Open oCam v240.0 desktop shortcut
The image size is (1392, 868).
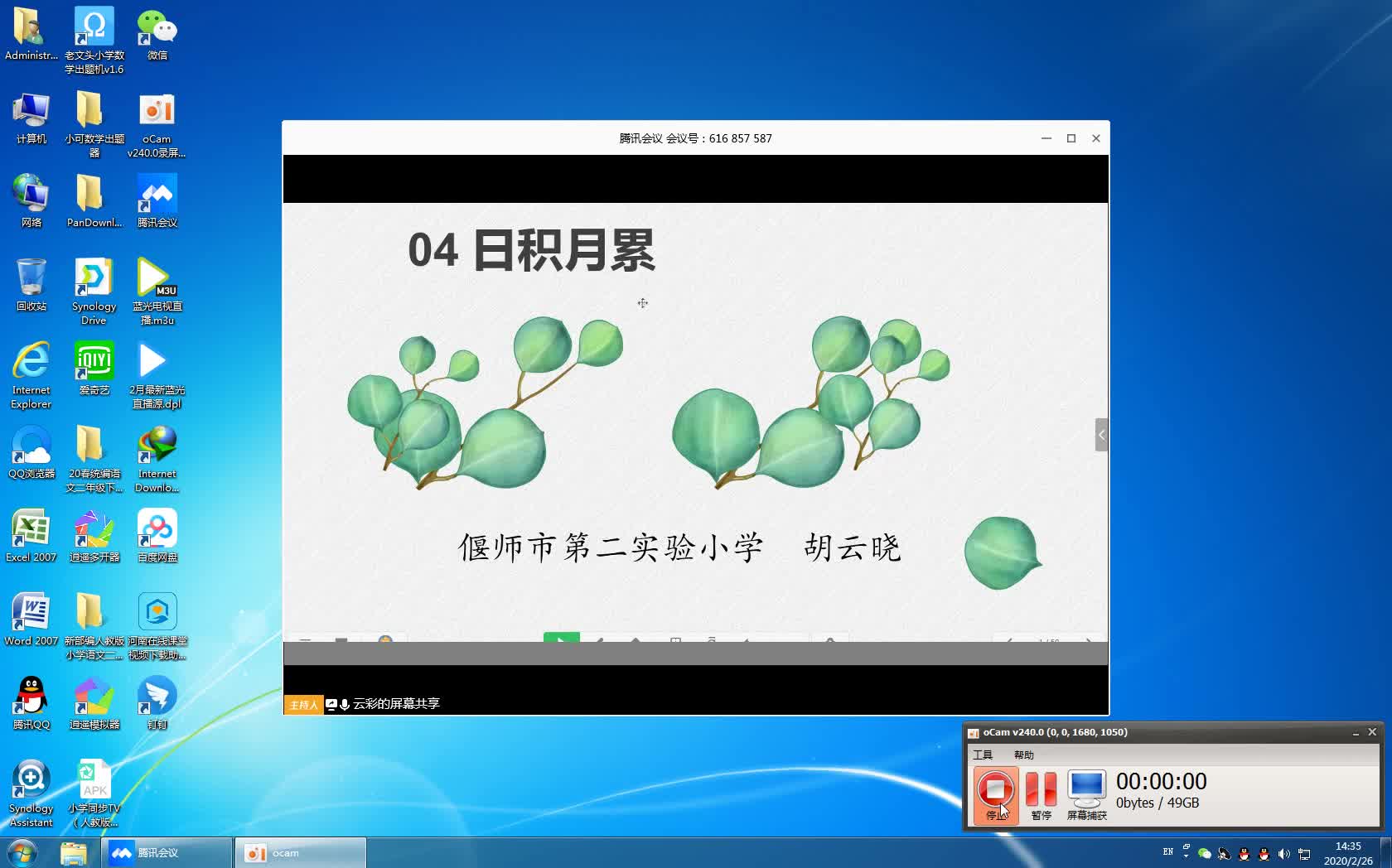(x=157, y=124)
